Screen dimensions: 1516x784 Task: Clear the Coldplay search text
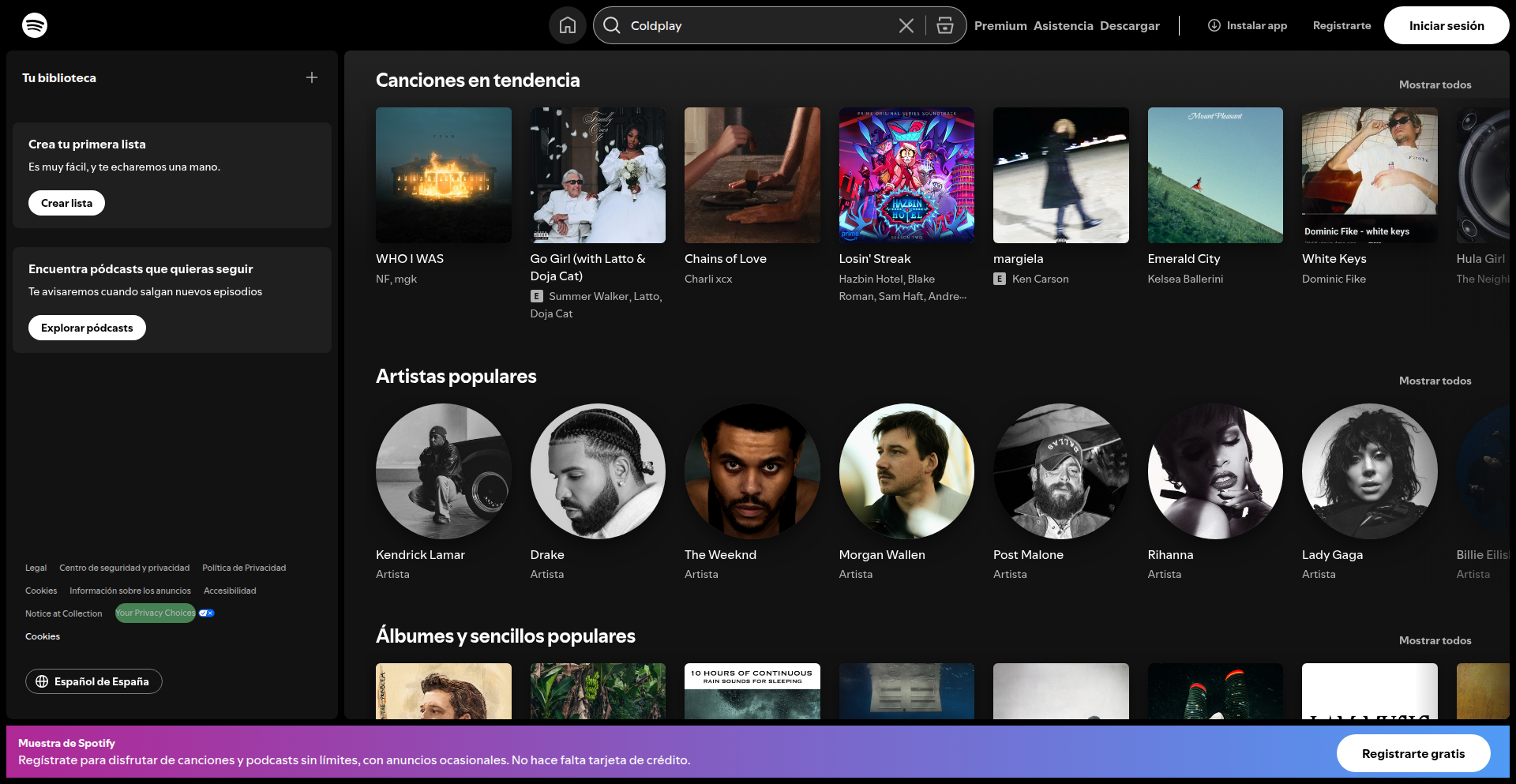(x=906, y=25)
